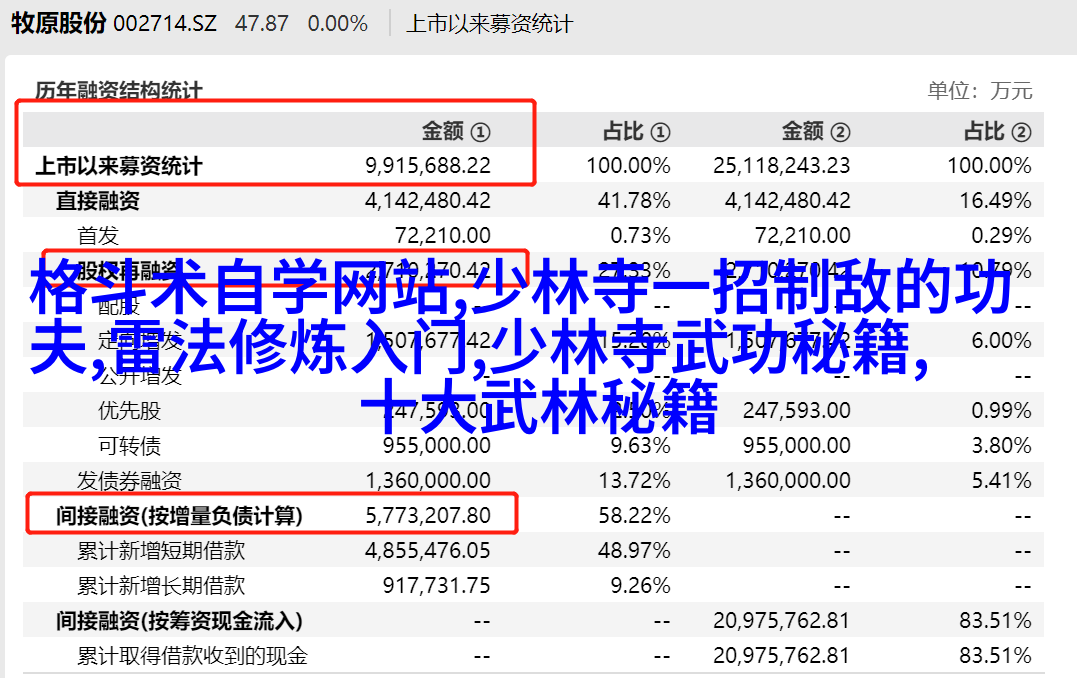
Task: Click the 0.29% cell
Action: [x=1001, y=236]
